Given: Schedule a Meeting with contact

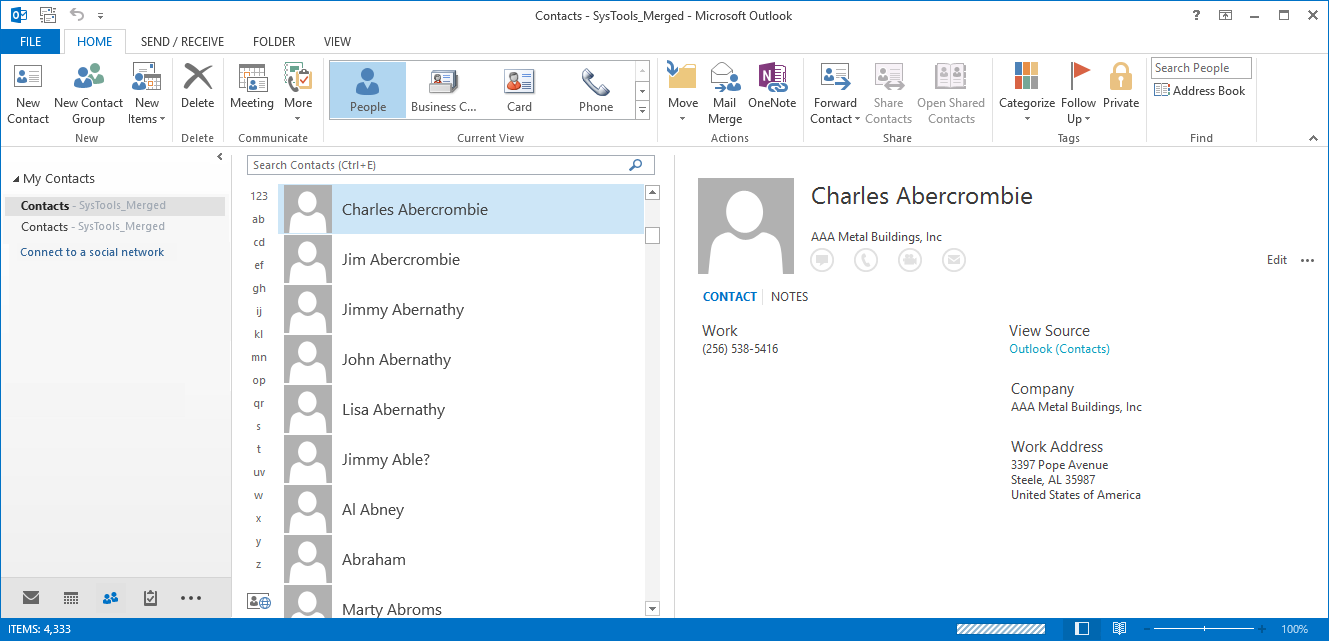Looking at the screenshot, I should point(252,87).
